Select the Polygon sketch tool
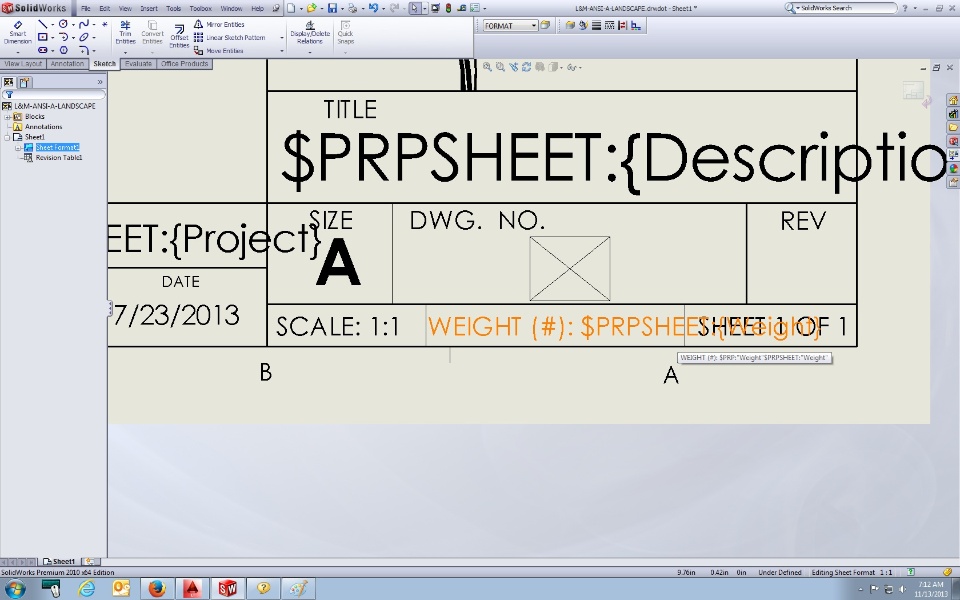Viewport: 960px width, 600px height. click(x=63, y=50)
